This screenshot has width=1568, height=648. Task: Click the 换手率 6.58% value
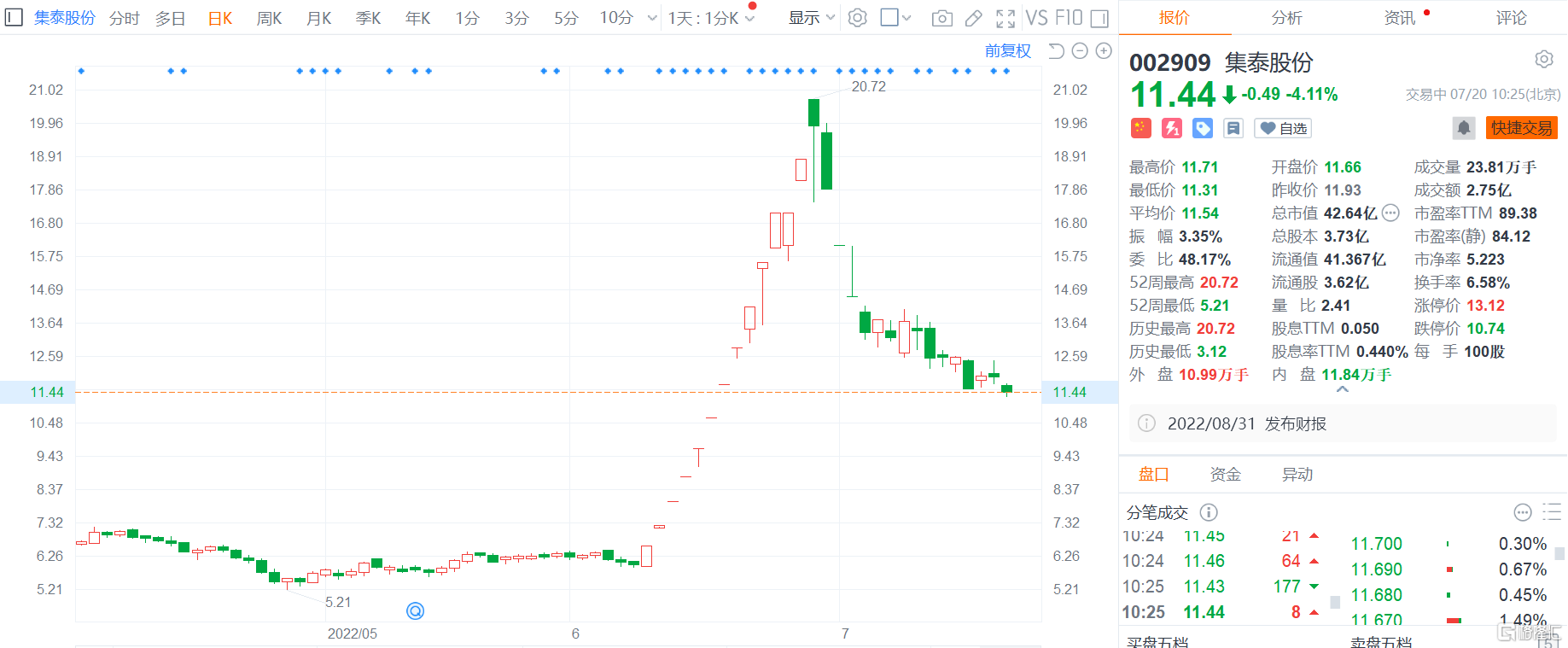click(x=1488, y=283)
